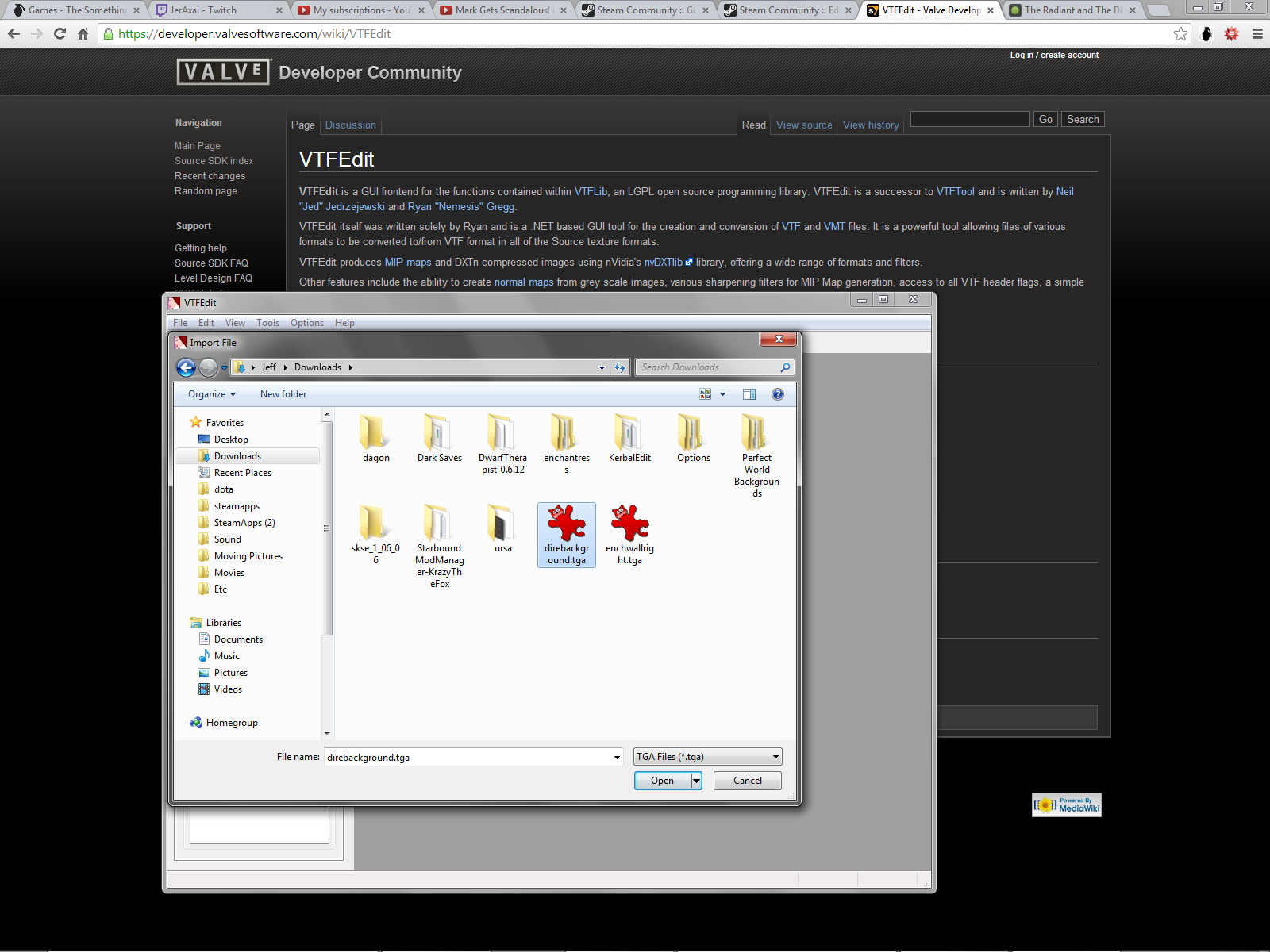
Task: Open the Discussion tab on the wiki
Action: pos(351,125)
